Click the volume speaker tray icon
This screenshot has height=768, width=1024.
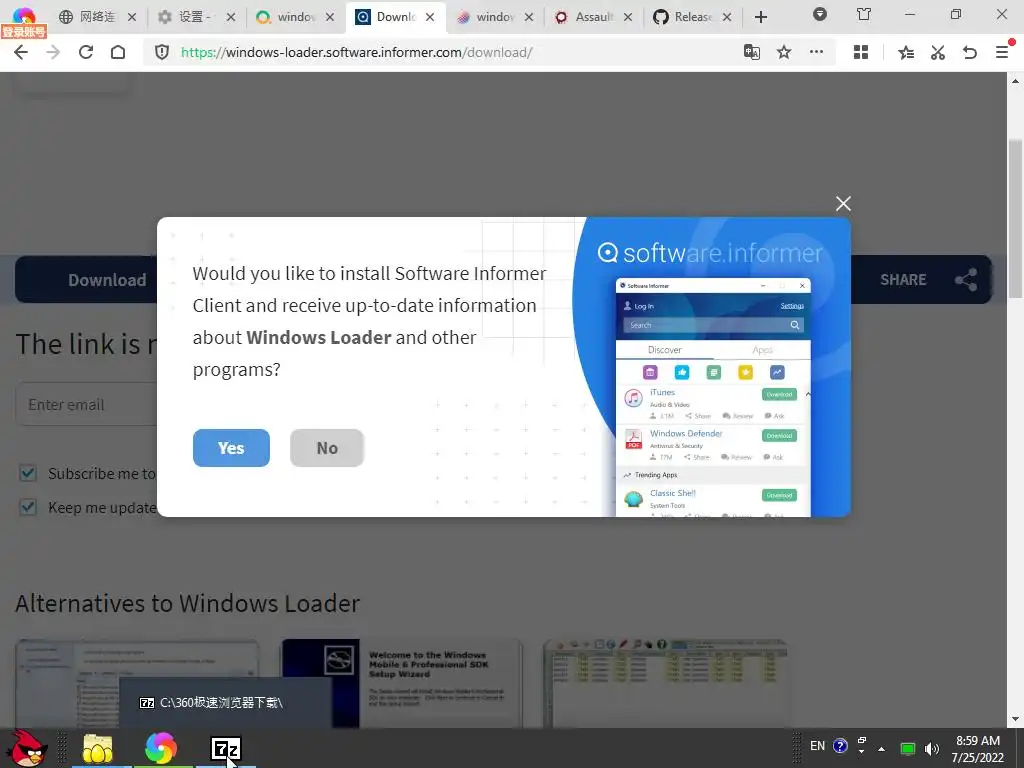pos(932,749)
